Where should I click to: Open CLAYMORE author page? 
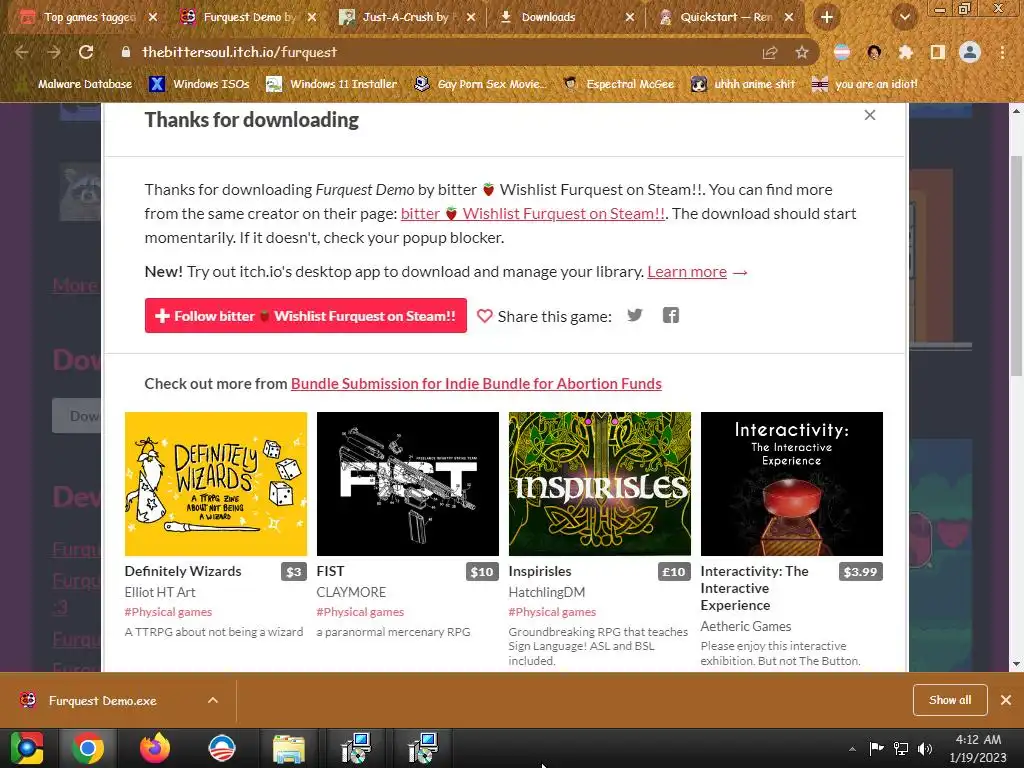click(x=351, y=592)
